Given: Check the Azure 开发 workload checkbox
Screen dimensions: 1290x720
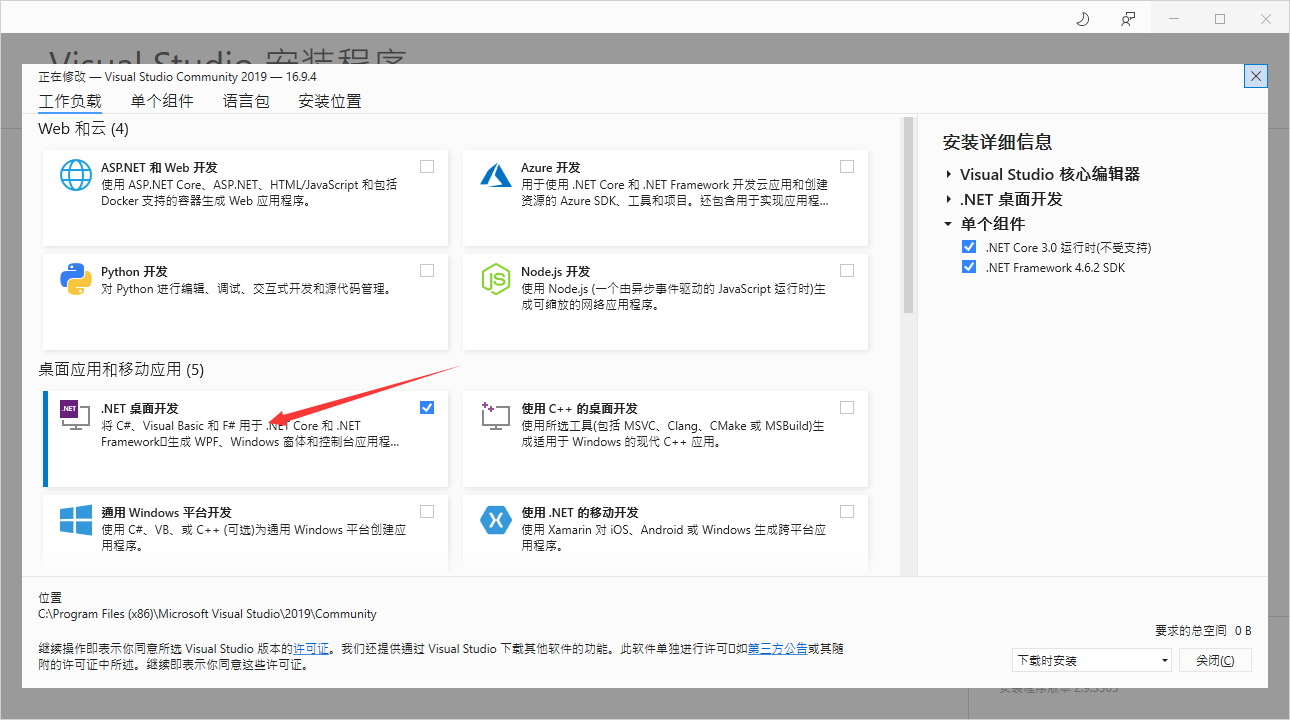Looking at the screenshot, I should tap(847, 166).
